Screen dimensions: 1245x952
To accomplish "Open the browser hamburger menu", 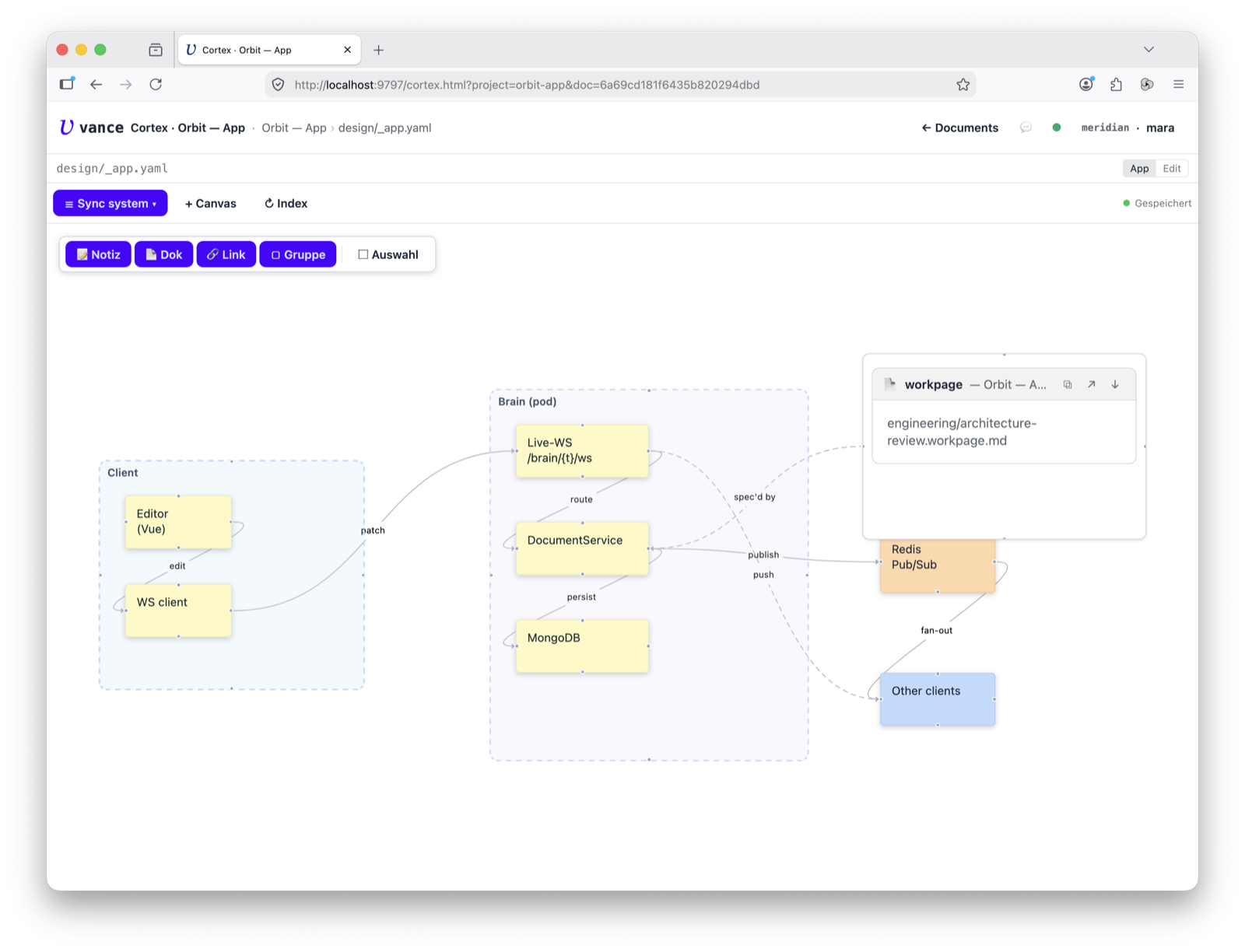I will click(x=1178, y=84).
